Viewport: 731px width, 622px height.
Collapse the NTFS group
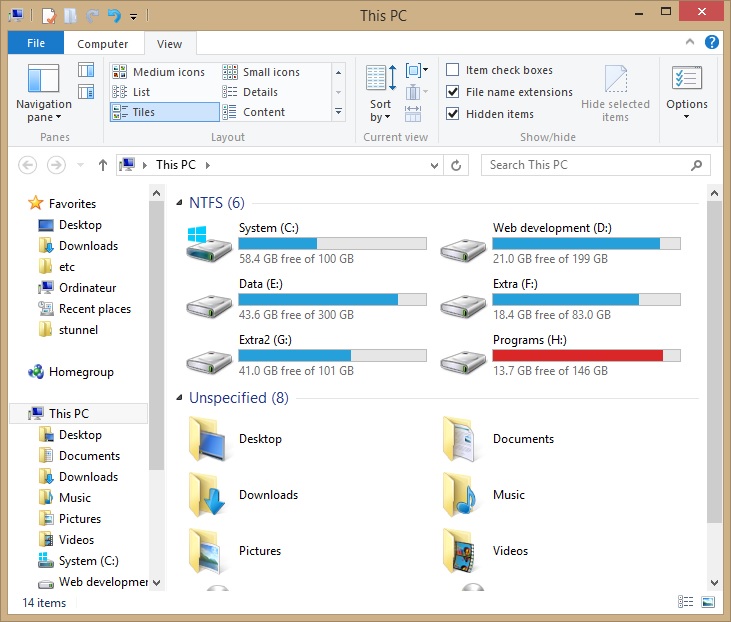pos(179,203)
